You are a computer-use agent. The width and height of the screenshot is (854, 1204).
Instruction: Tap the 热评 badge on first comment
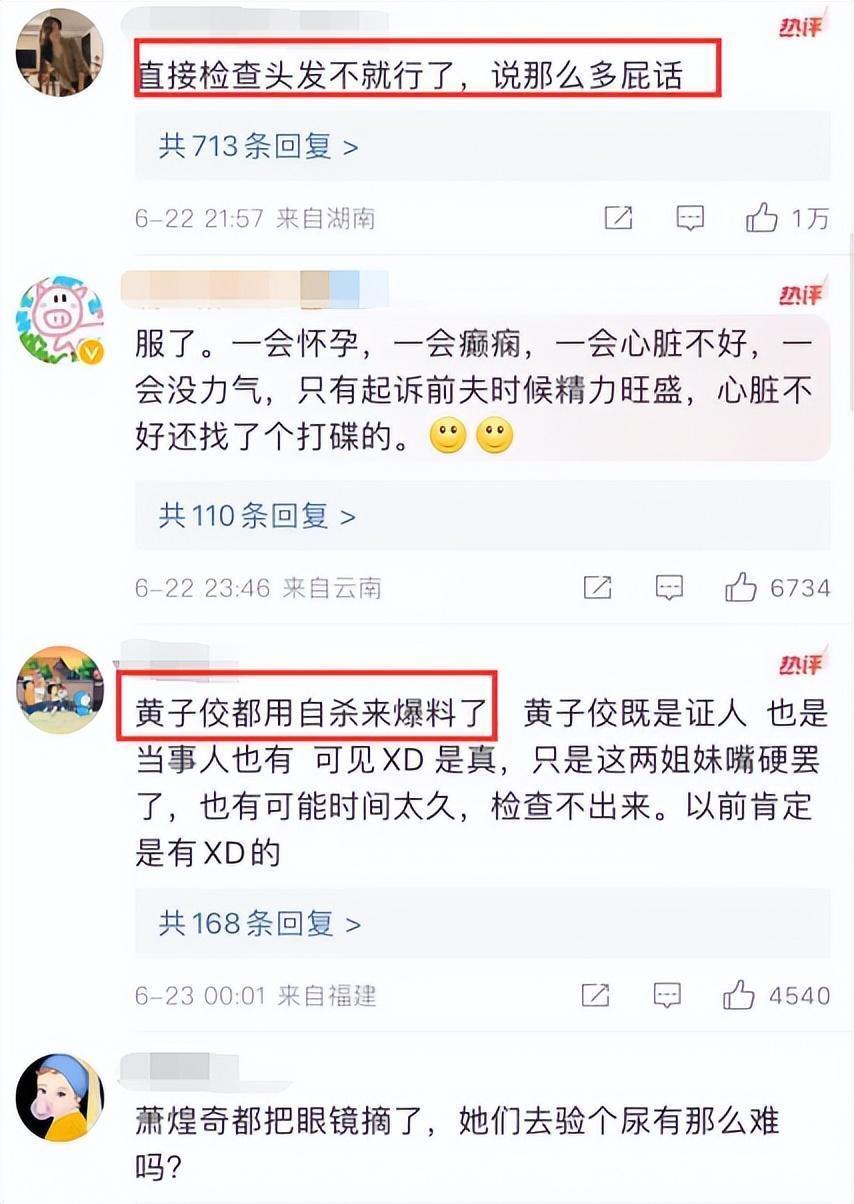click(x=801, y=27)
